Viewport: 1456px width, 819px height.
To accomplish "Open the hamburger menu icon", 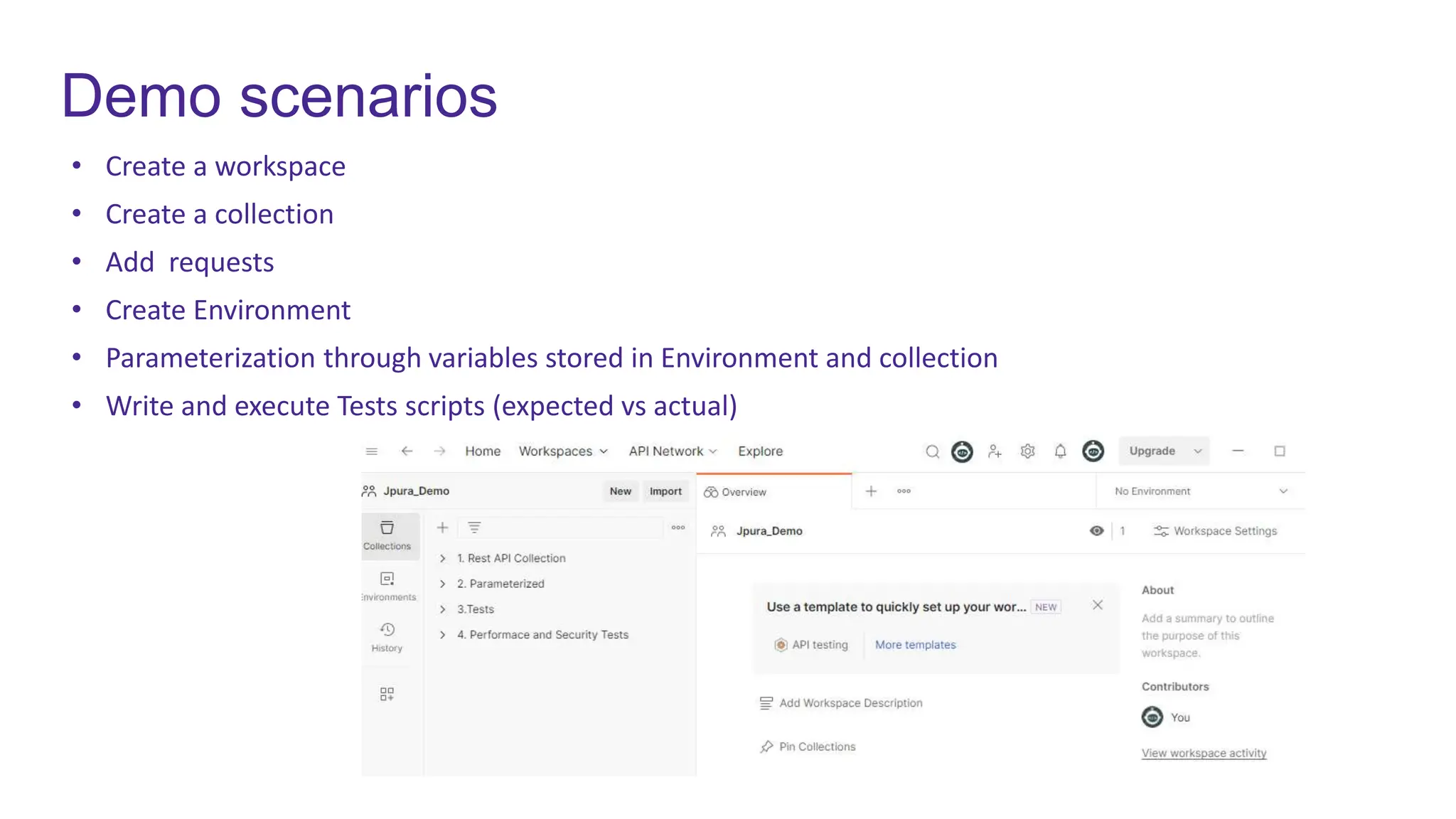I will tap(371, 451).
